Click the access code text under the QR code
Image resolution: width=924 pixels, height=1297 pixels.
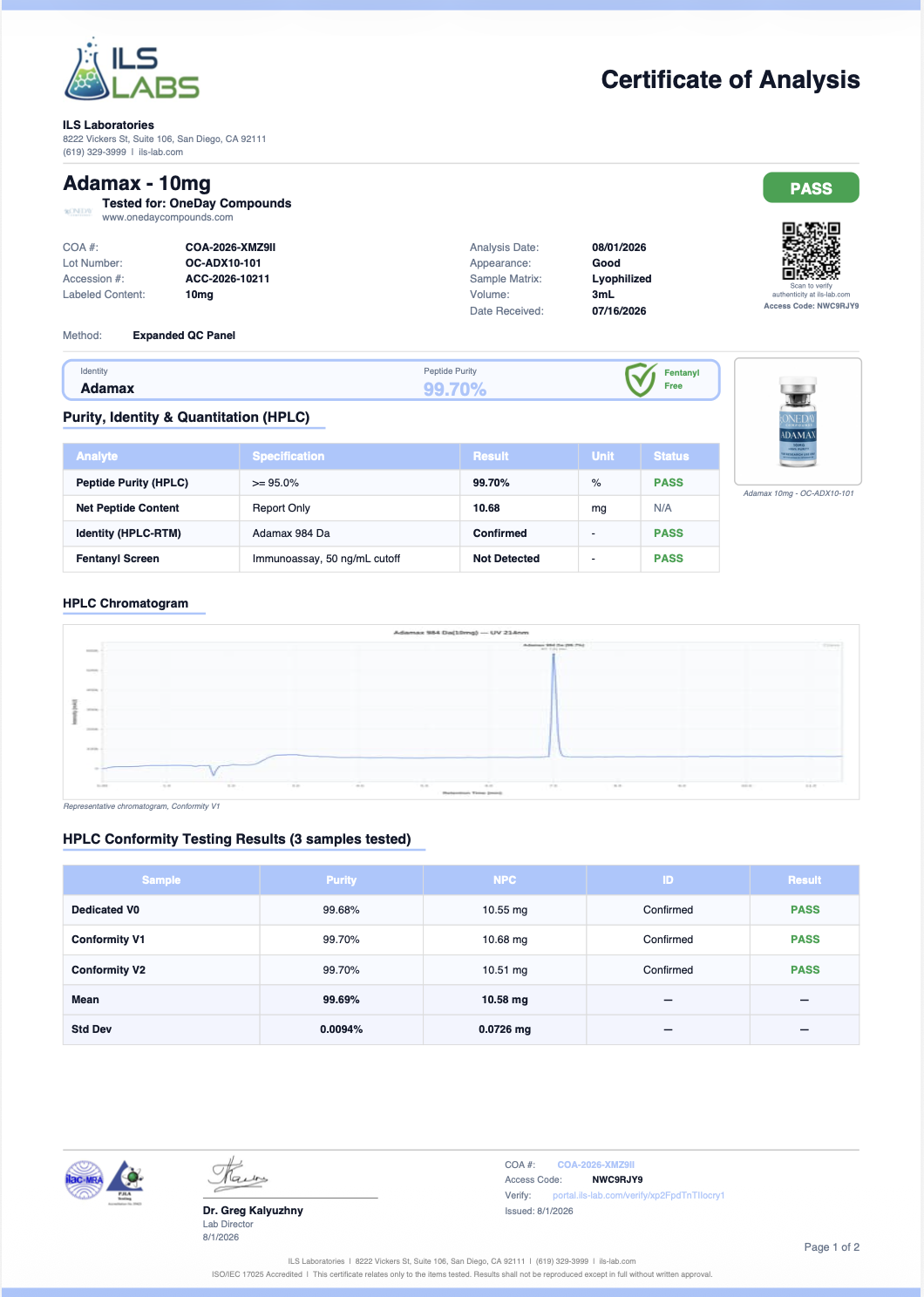pyautogui.click(x=812, y=306)
